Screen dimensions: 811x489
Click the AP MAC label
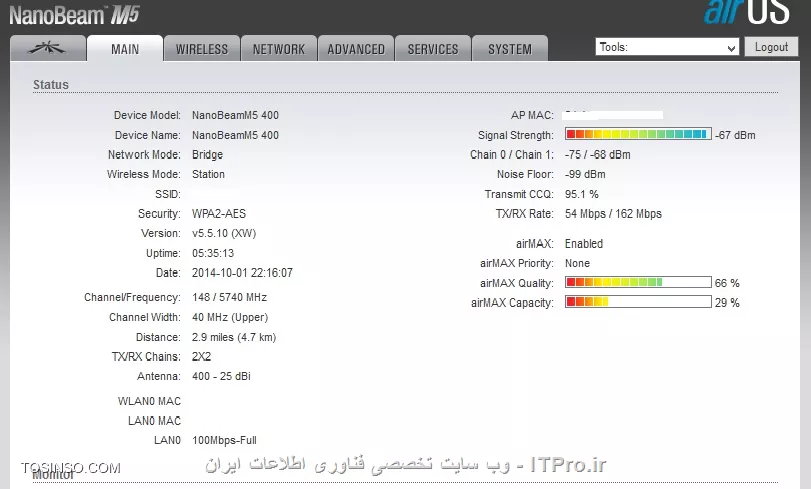click(x=532, y=115)
